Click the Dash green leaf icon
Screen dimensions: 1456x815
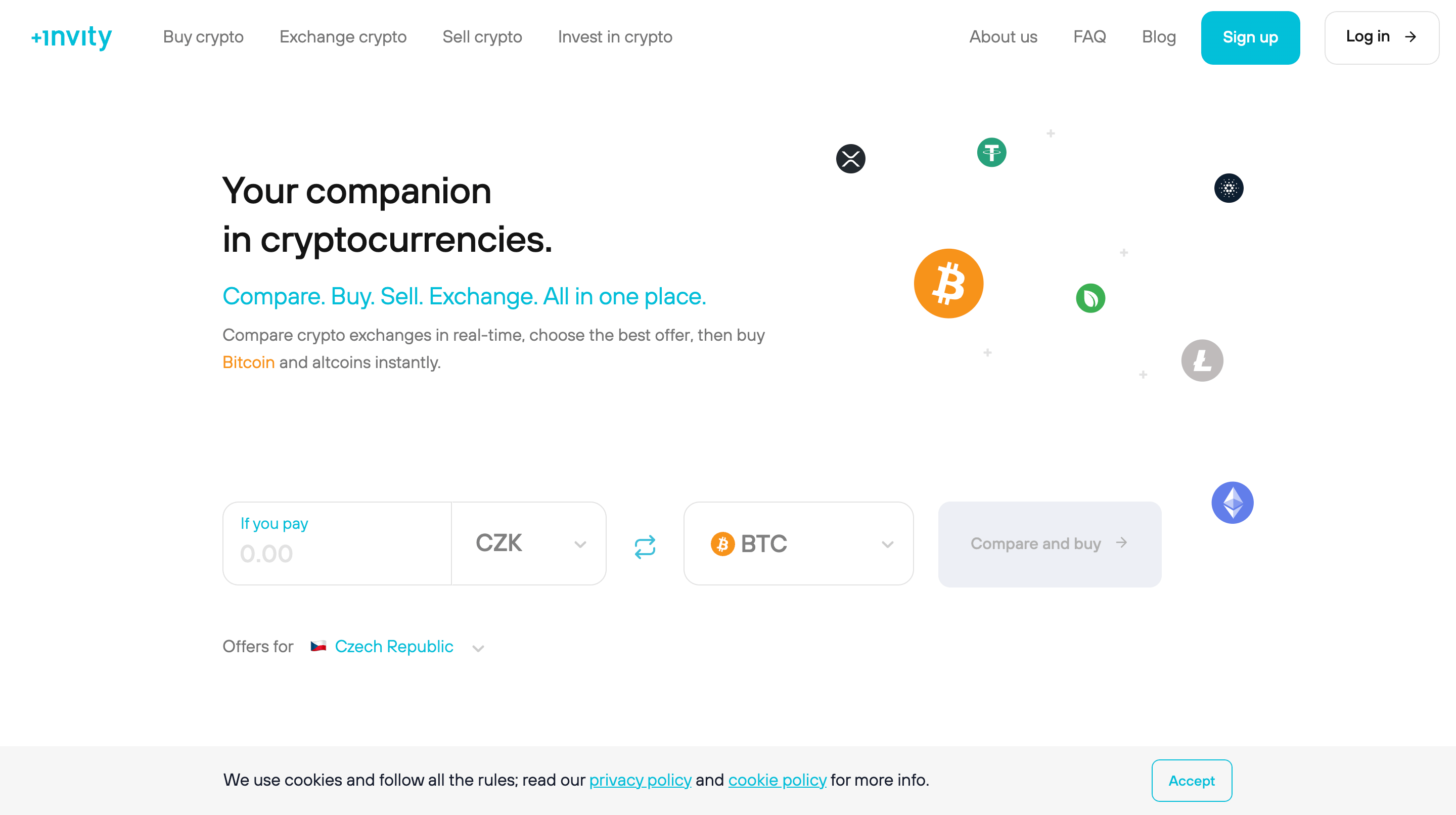[x=1091, y=297]
